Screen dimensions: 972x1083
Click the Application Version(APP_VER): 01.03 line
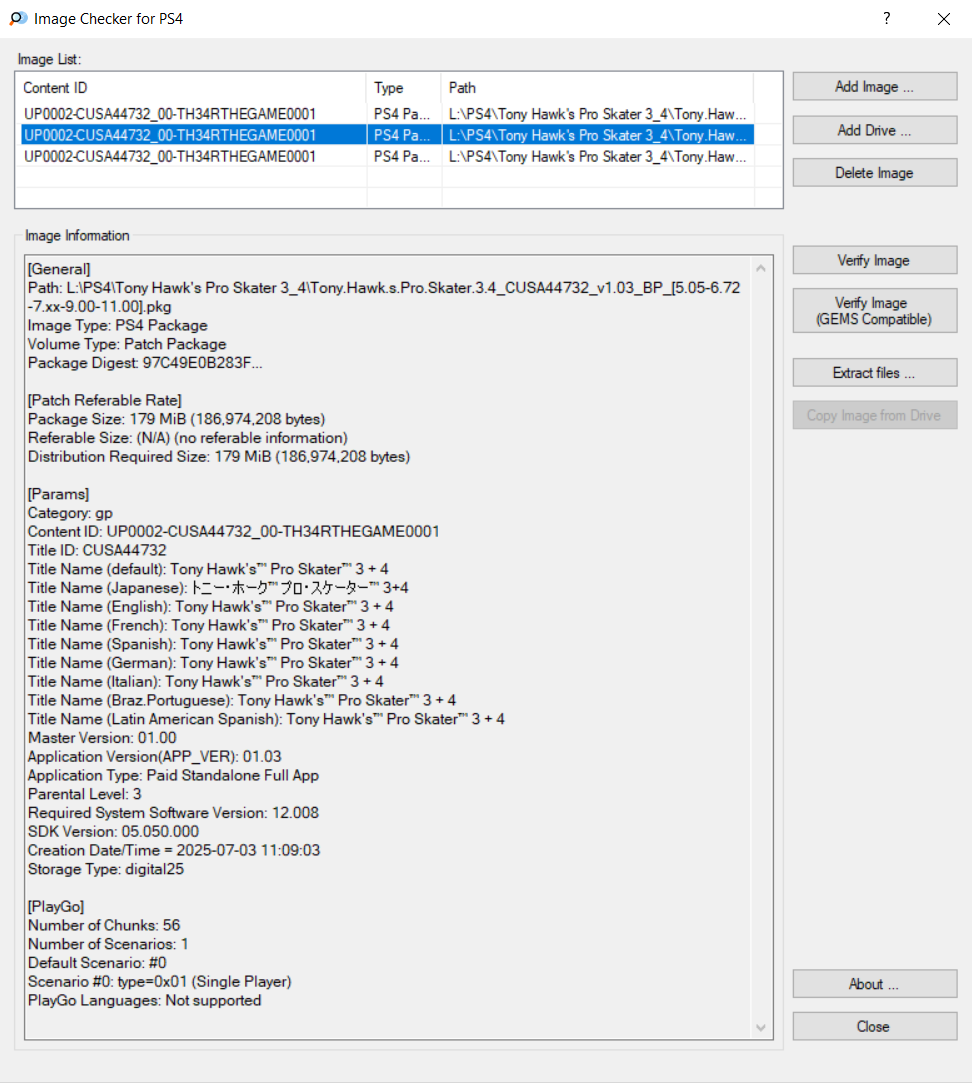coord(155,757)
